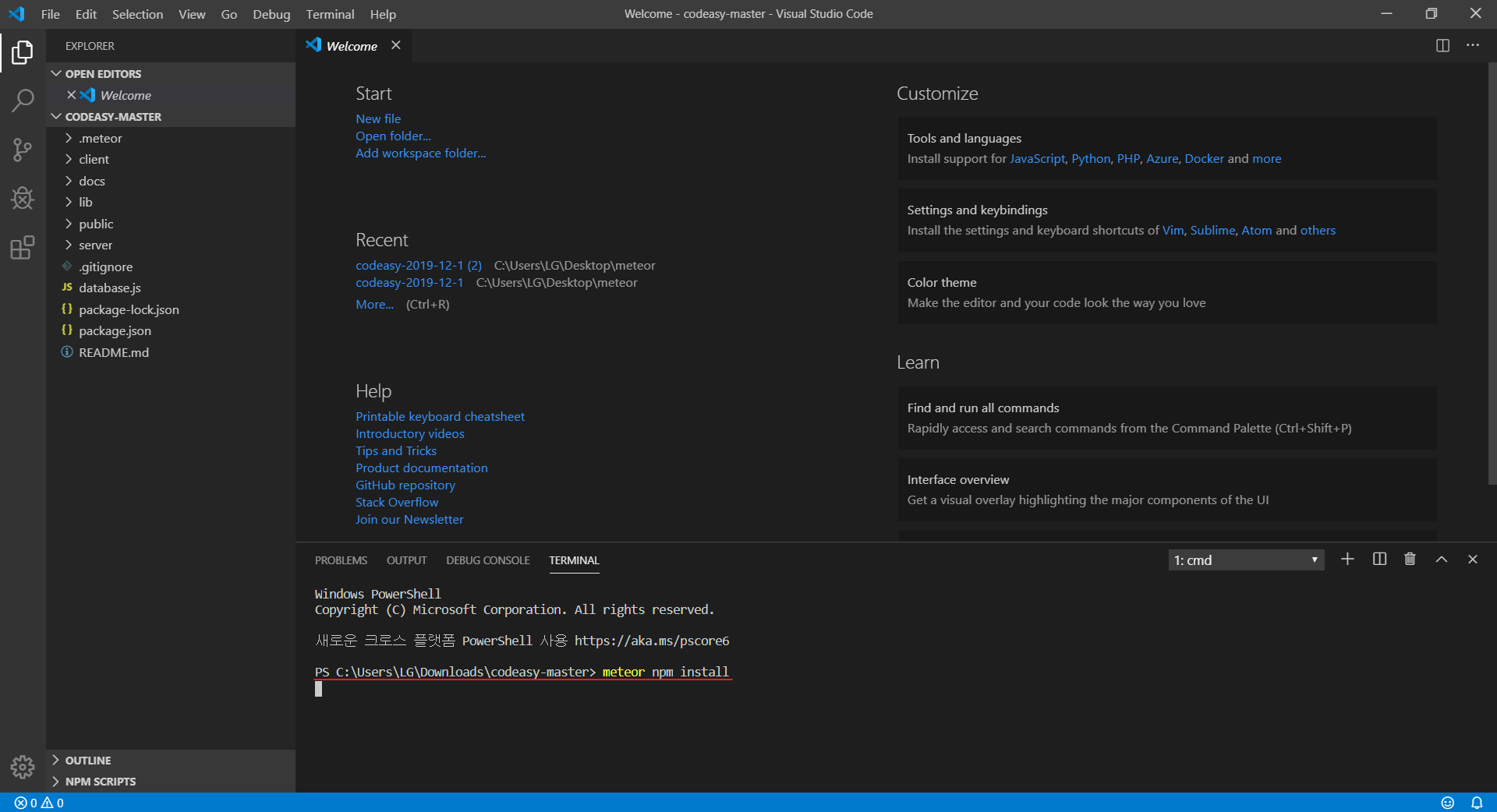
Task: Click the split editor icon
Action: [x=1442, y=45]
